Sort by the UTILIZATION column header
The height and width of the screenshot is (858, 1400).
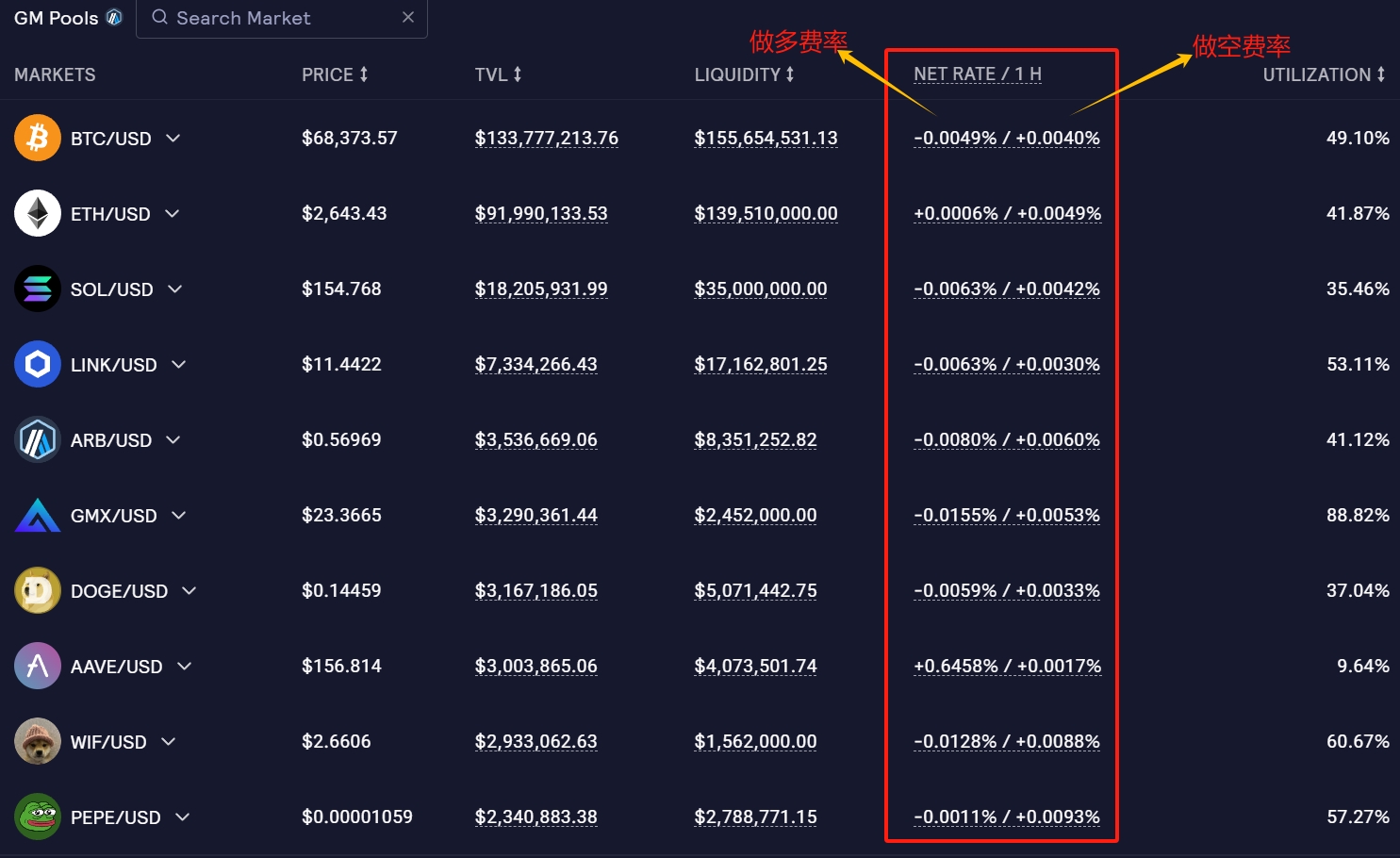[1324, 74]
